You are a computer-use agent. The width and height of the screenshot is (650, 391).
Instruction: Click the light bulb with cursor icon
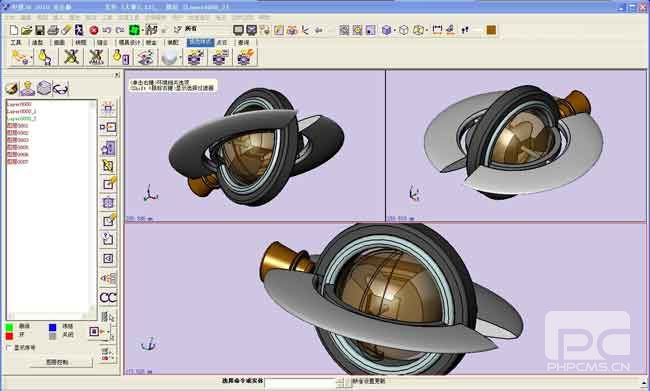click(x=45, y=57)
